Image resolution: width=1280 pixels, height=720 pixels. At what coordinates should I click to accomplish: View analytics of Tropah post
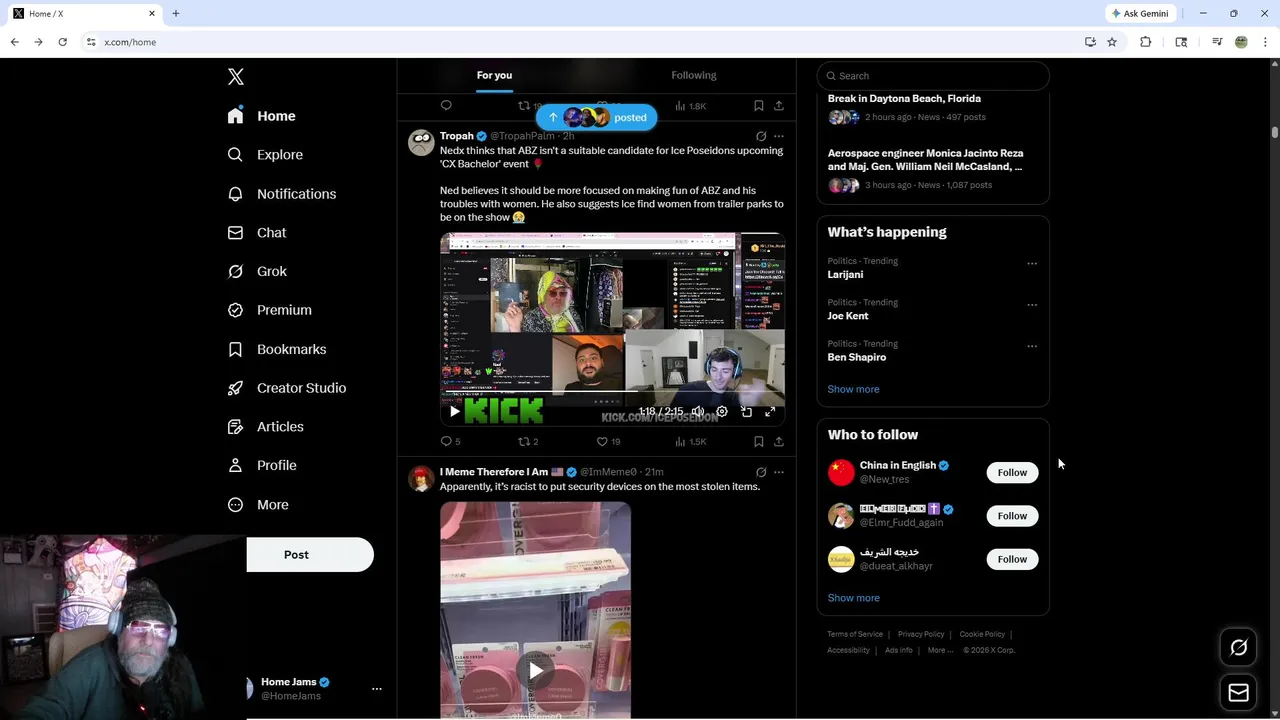690,441
